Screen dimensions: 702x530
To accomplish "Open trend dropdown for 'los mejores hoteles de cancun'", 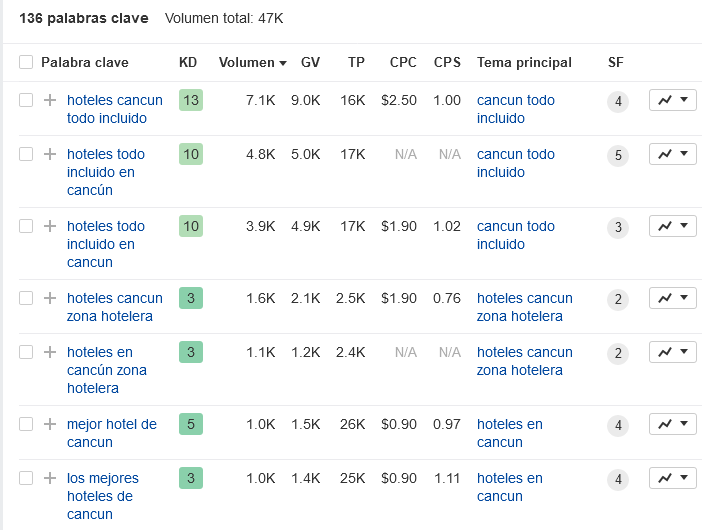I will 673,478.
